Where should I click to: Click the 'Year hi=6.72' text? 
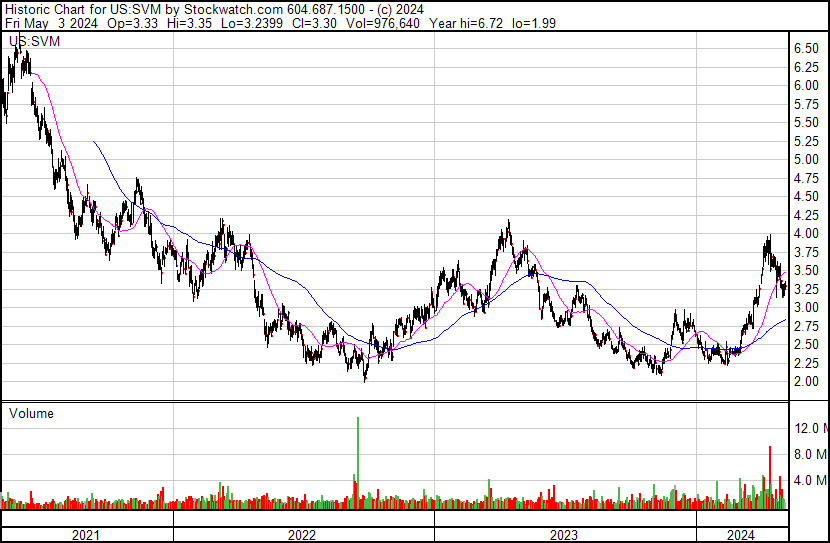(466, 23)
